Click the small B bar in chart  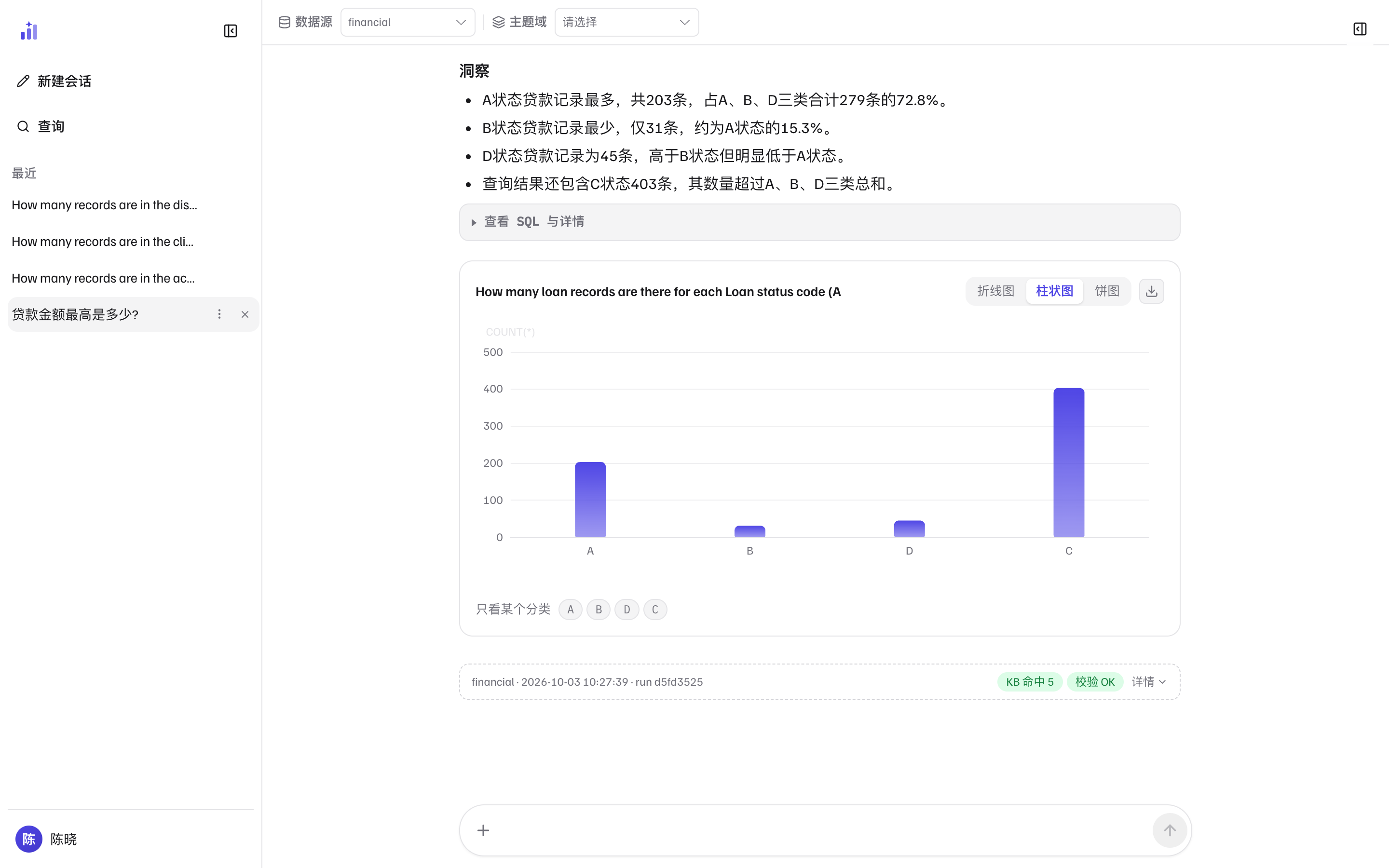749,531
